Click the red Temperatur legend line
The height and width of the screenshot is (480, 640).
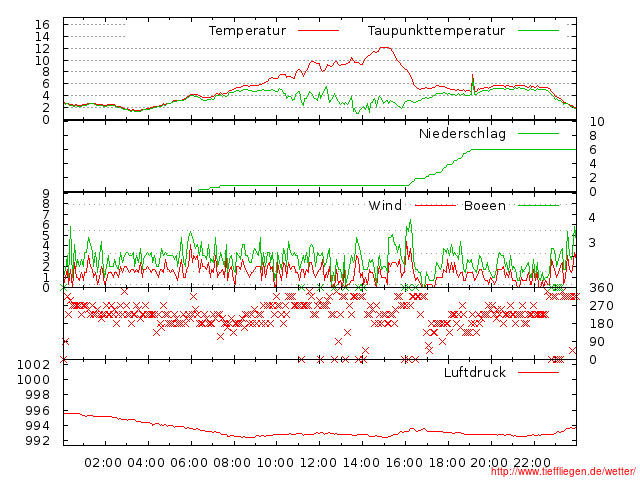(x=318, y=31)
